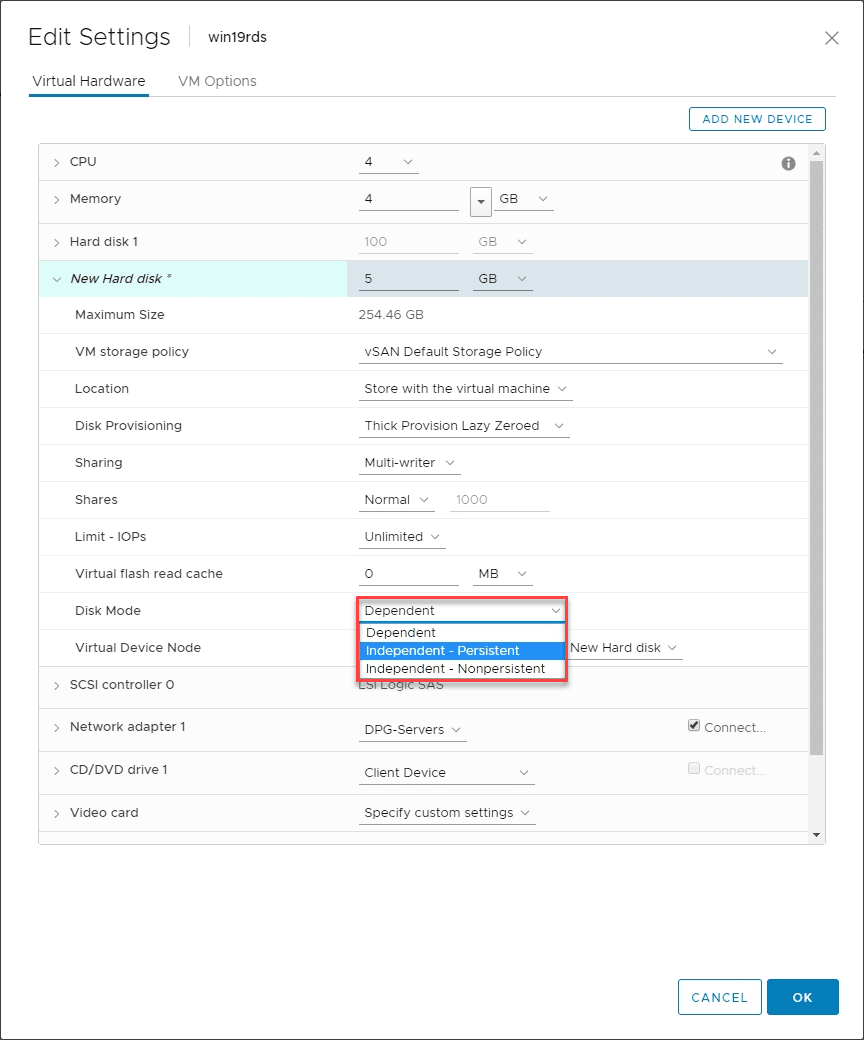Click the CPU information icon

pos(788,163)
